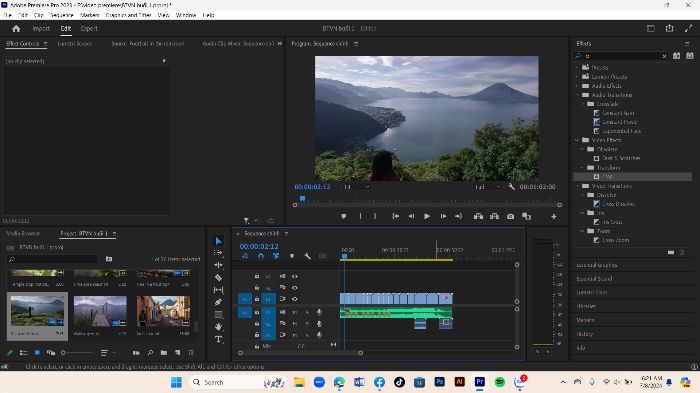Viewport: 700px width, 393px height.
Task: Select the Pen tool
Action: 218,302
